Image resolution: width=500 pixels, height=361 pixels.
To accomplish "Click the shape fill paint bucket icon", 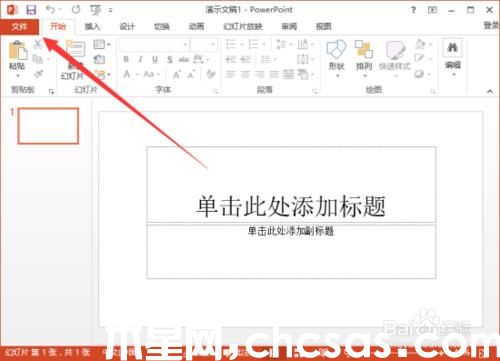I will pos(420,44).
